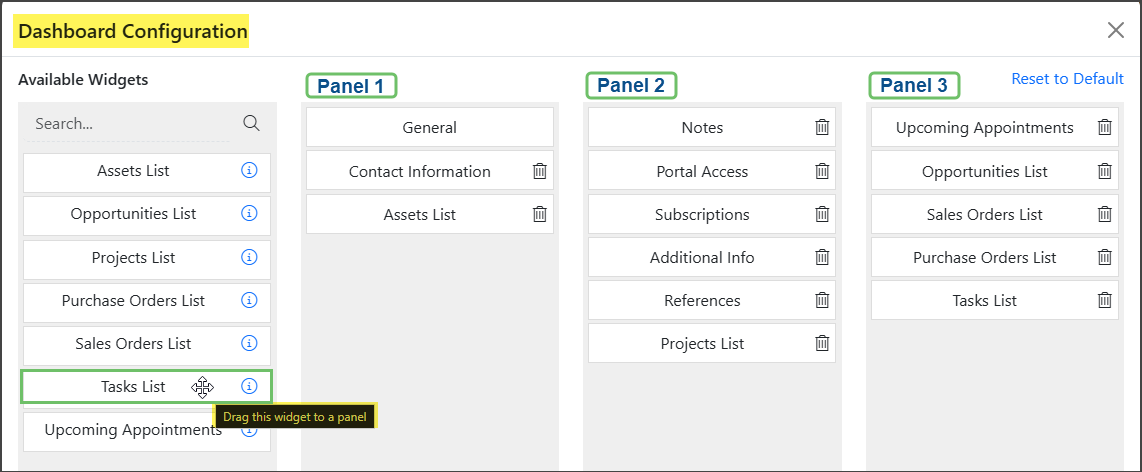Remove Assets List from Panel 1
The height and width of the screenshot is (472, 1142).
[x=540, y=214]
